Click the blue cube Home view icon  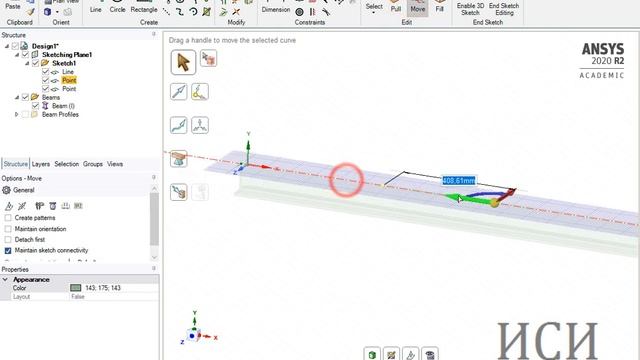(x=48, y=12)
